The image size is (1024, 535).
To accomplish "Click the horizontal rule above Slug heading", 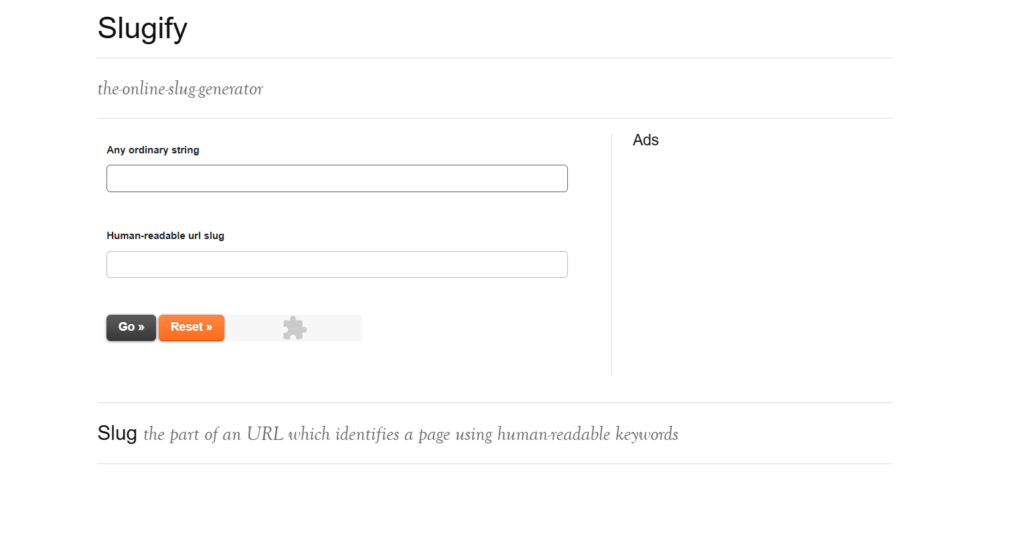I will point(495,402).
